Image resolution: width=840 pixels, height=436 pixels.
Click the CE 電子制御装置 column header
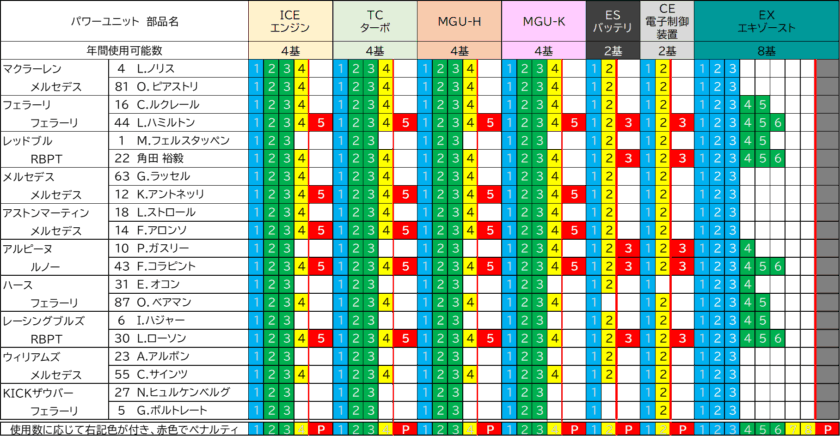pyautogui.click(x=667, y=21)
